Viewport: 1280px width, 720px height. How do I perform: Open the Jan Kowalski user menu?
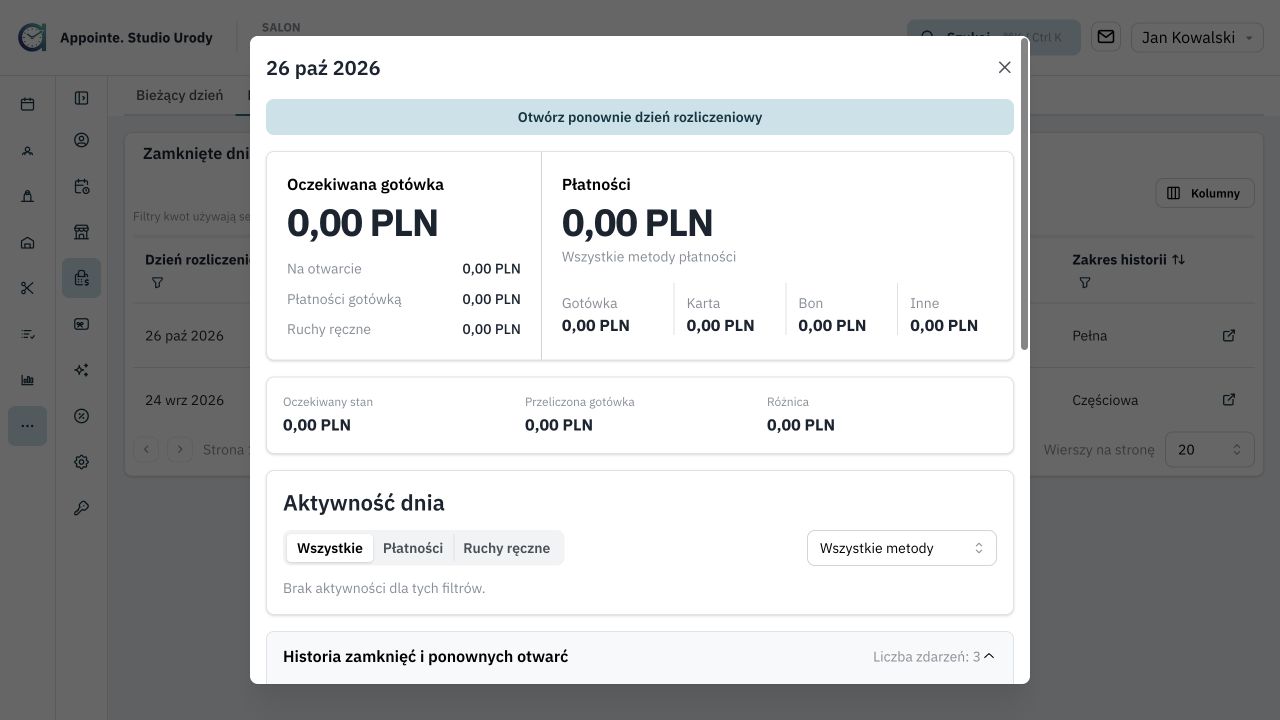[x=1197, y=37]
